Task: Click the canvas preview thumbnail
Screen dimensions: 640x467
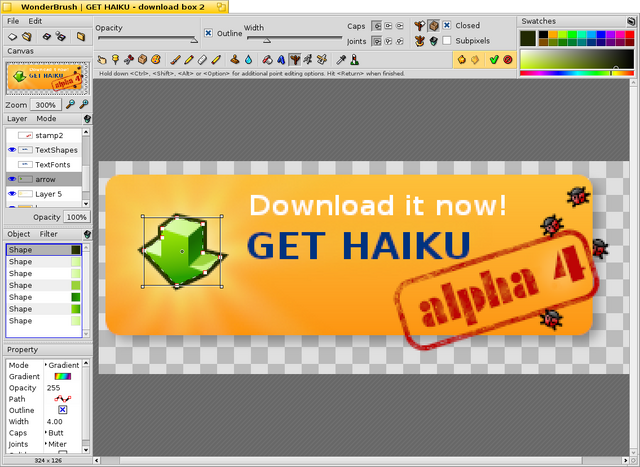Action: tap(48, 78)
